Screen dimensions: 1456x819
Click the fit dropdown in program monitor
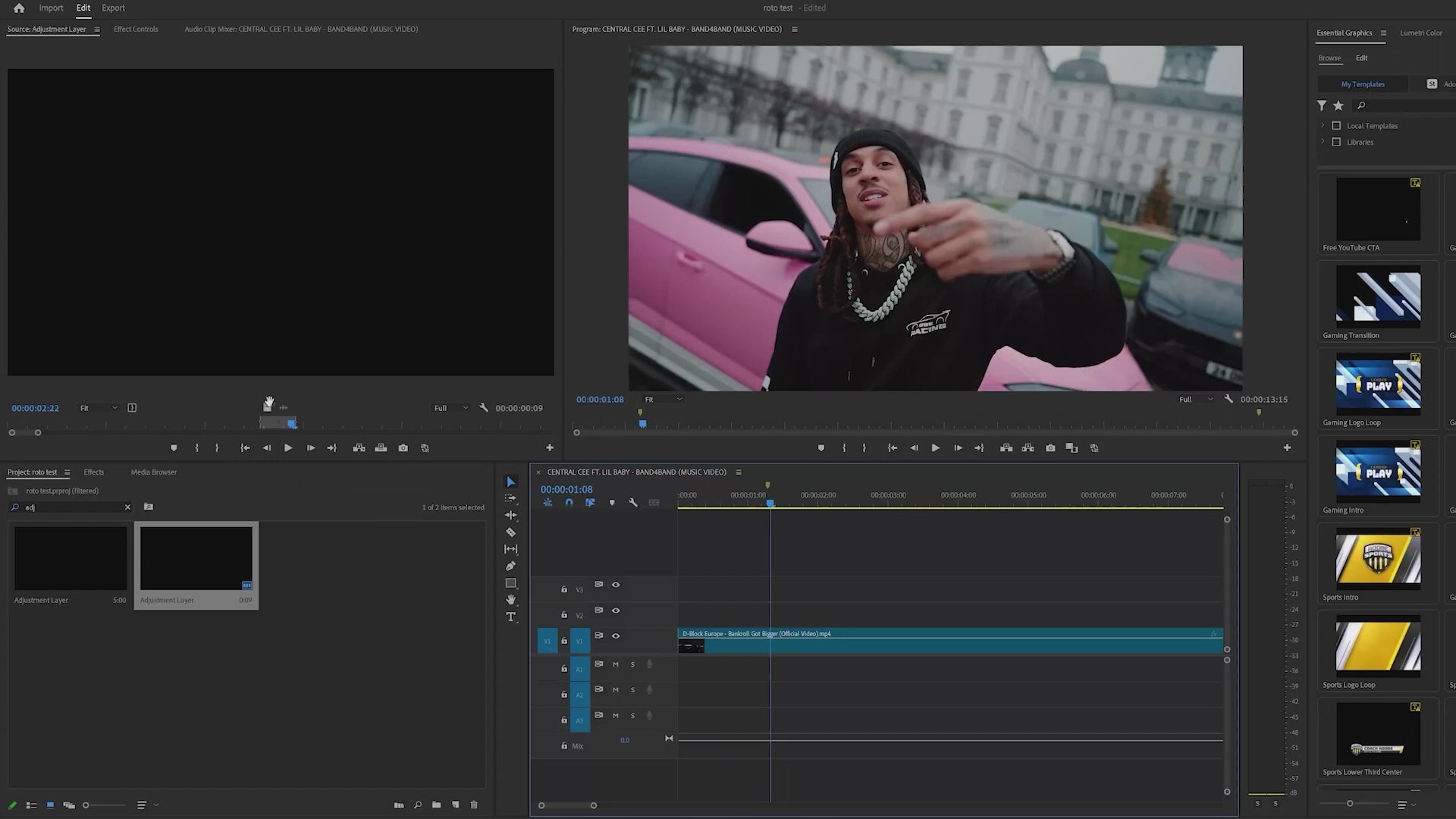tap(662, 399)
